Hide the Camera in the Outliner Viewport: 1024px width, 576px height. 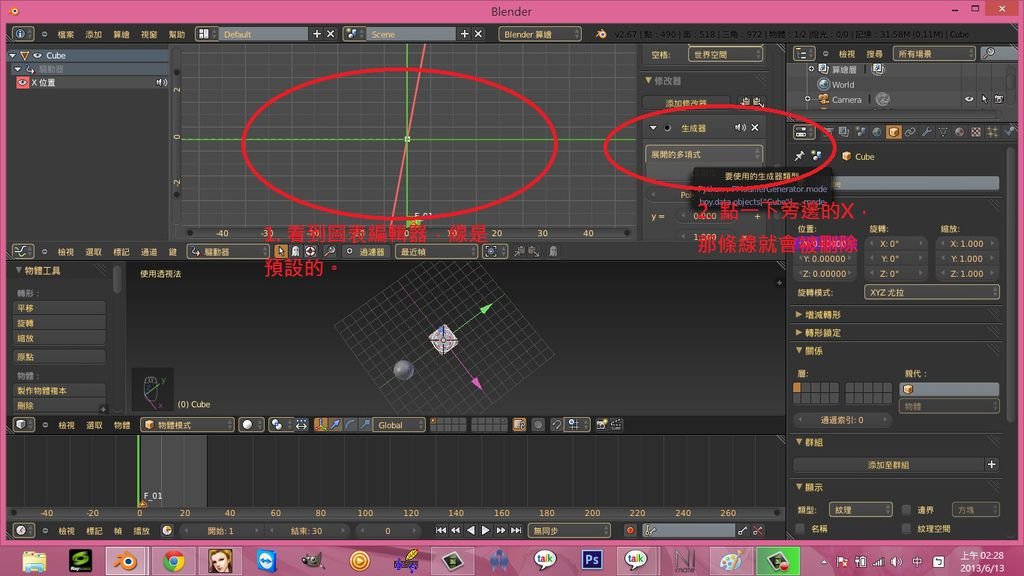pyautogui.click(x=968, y=99)
